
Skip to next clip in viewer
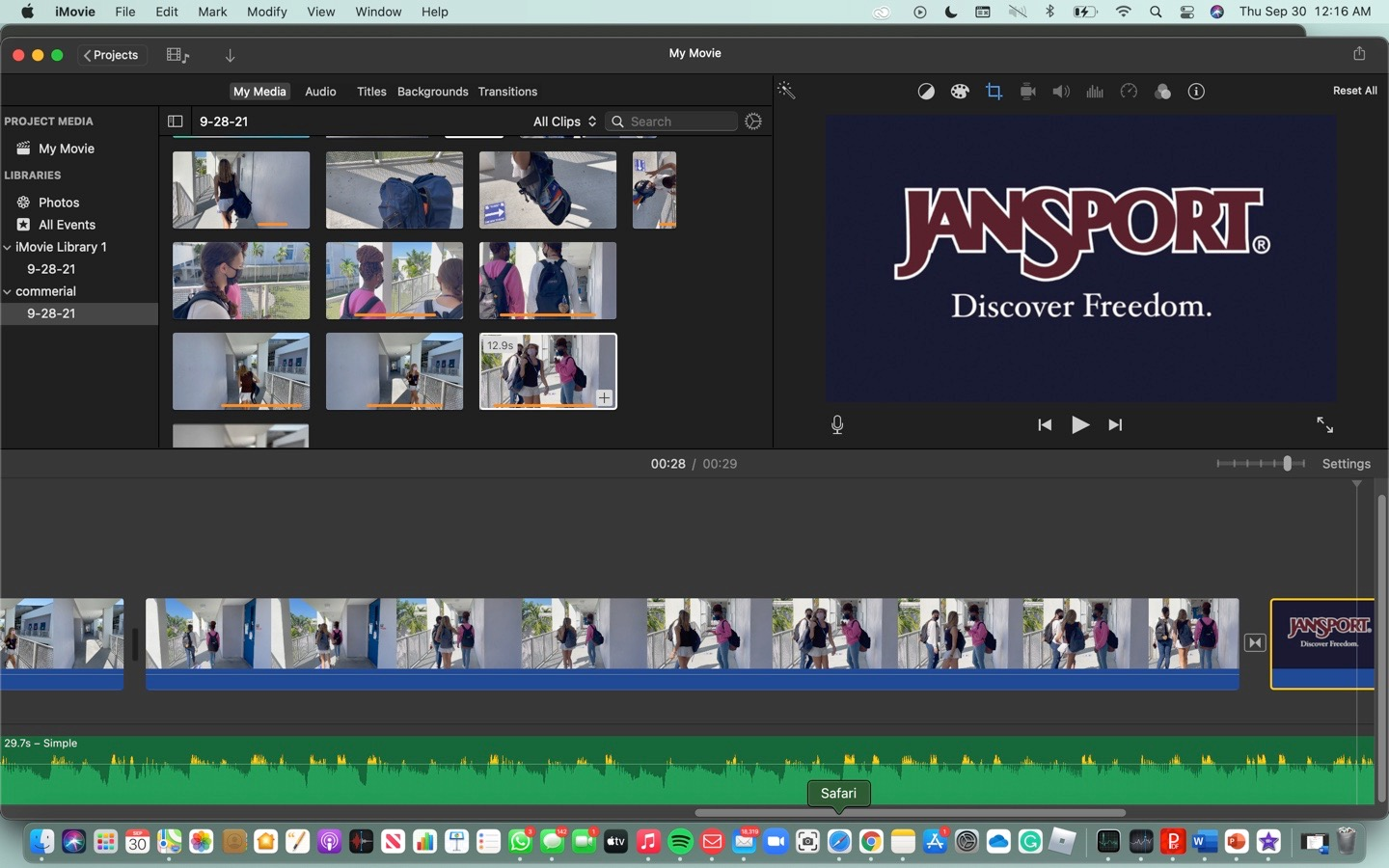click(1115, 424)
